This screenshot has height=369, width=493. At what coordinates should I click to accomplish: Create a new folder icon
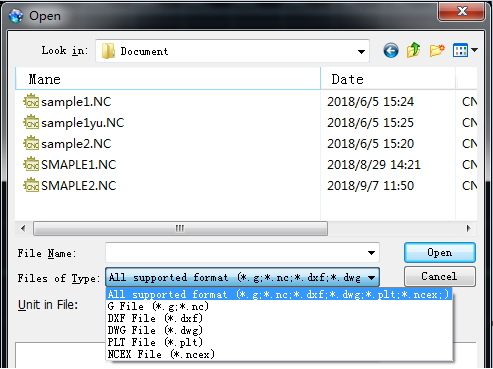pyautogui.click(x=437, y=51)
